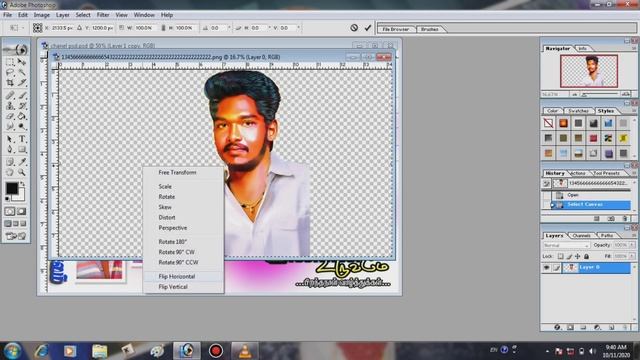The height and width of the screenshot is (360, 640).
Task: Toggle history brush source beside Open state
Action: pyautogui.click(x=546, y=195)
